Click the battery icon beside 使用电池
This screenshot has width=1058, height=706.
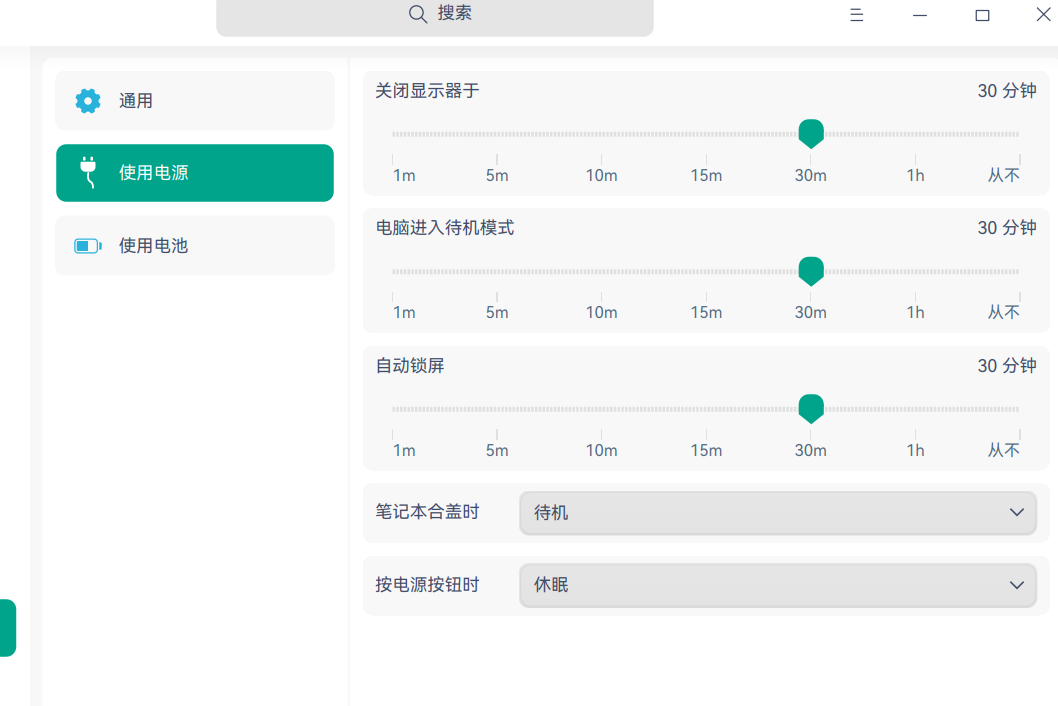[88, 246]
